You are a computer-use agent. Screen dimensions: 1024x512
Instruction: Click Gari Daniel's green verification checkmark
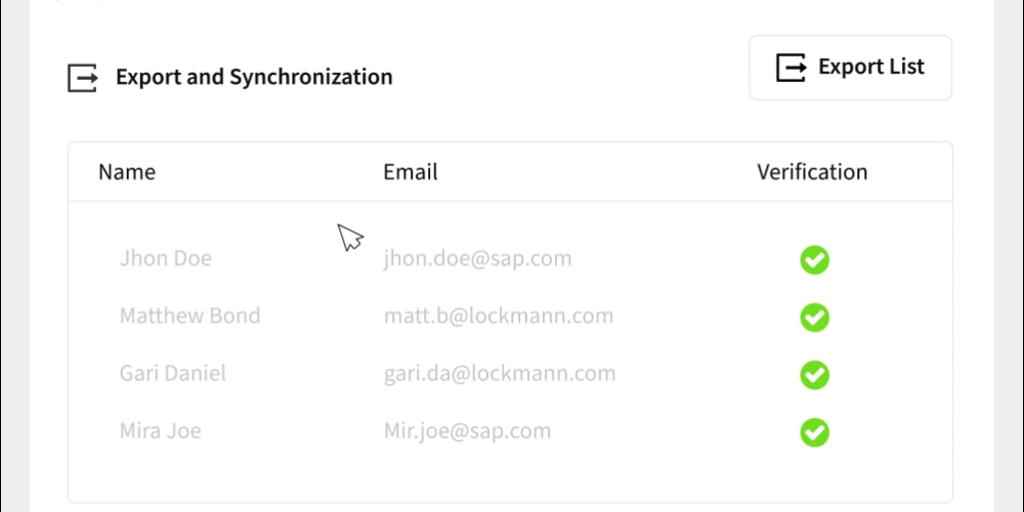click(x=814, y=375)
